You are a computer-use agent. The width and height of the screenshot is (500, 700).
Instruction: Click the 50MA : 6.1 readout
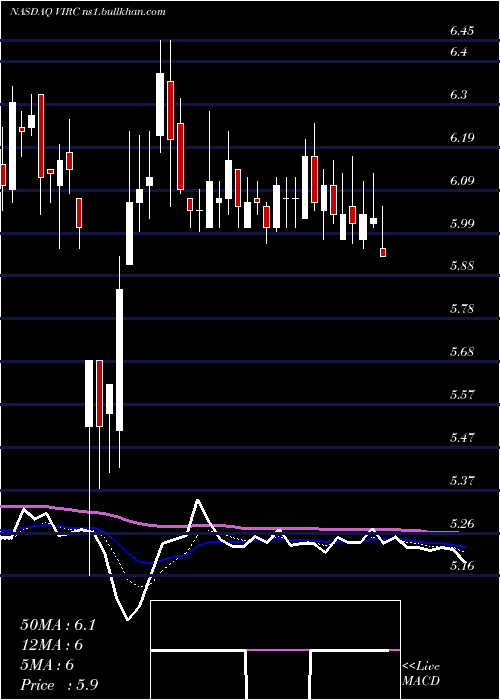58,625
